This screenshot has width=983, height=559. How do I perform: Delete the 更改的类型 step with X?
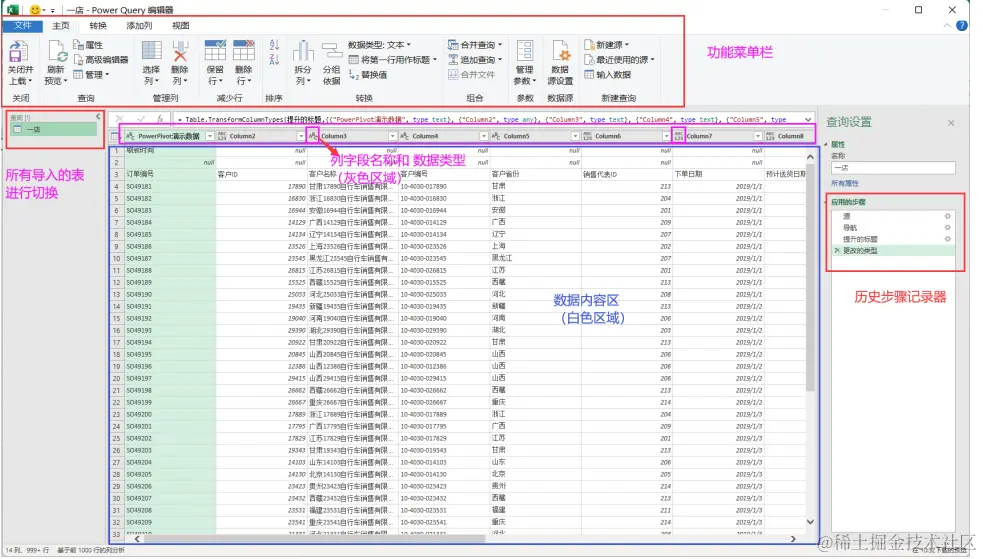(837, 251)
